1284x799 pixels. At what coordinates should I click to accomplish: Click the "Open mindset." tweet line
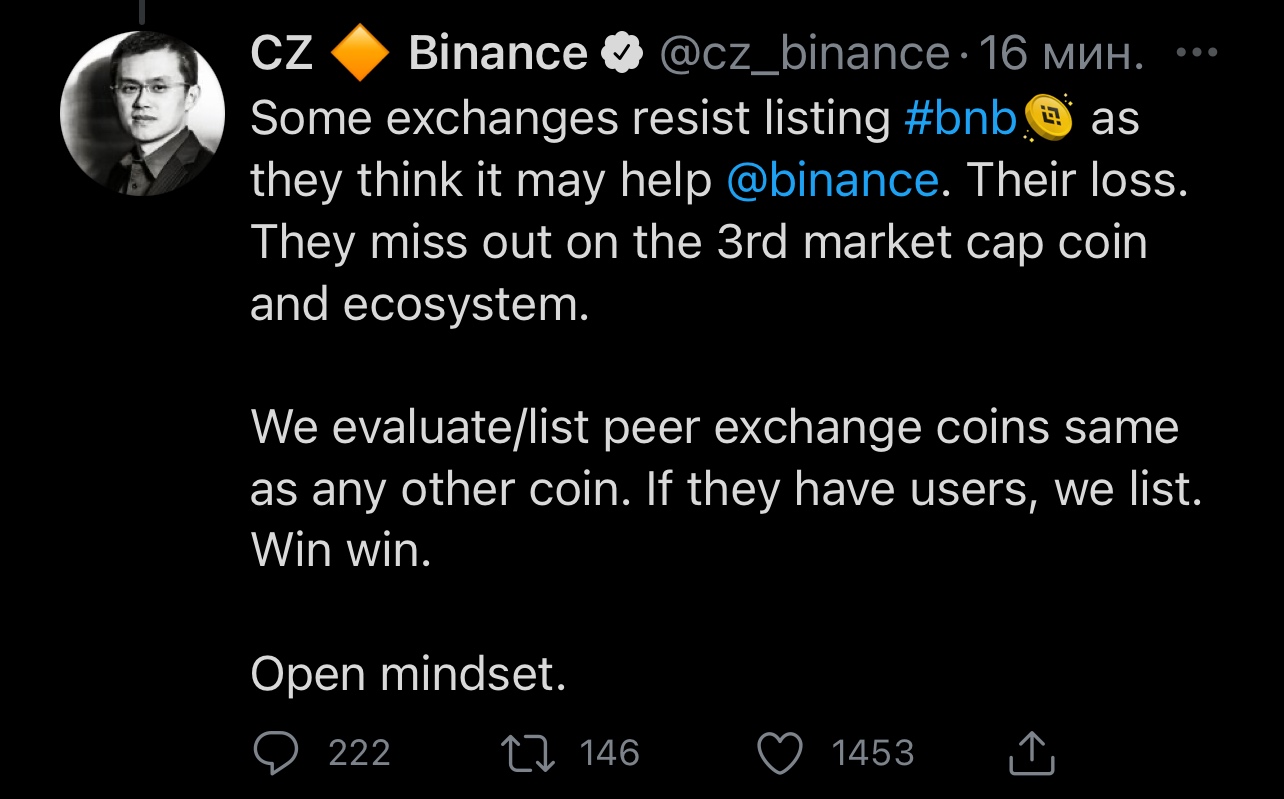(x=408, y=675)
